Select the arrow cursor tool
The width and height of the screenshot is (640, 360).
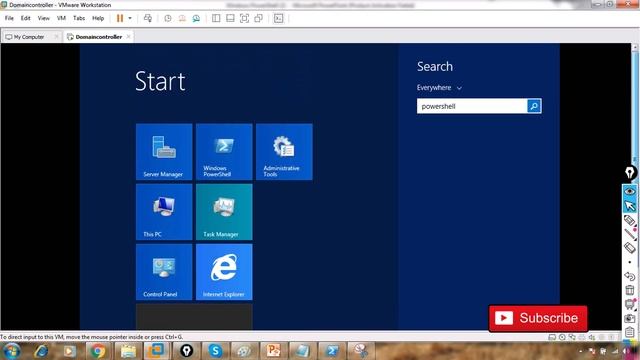630,205
